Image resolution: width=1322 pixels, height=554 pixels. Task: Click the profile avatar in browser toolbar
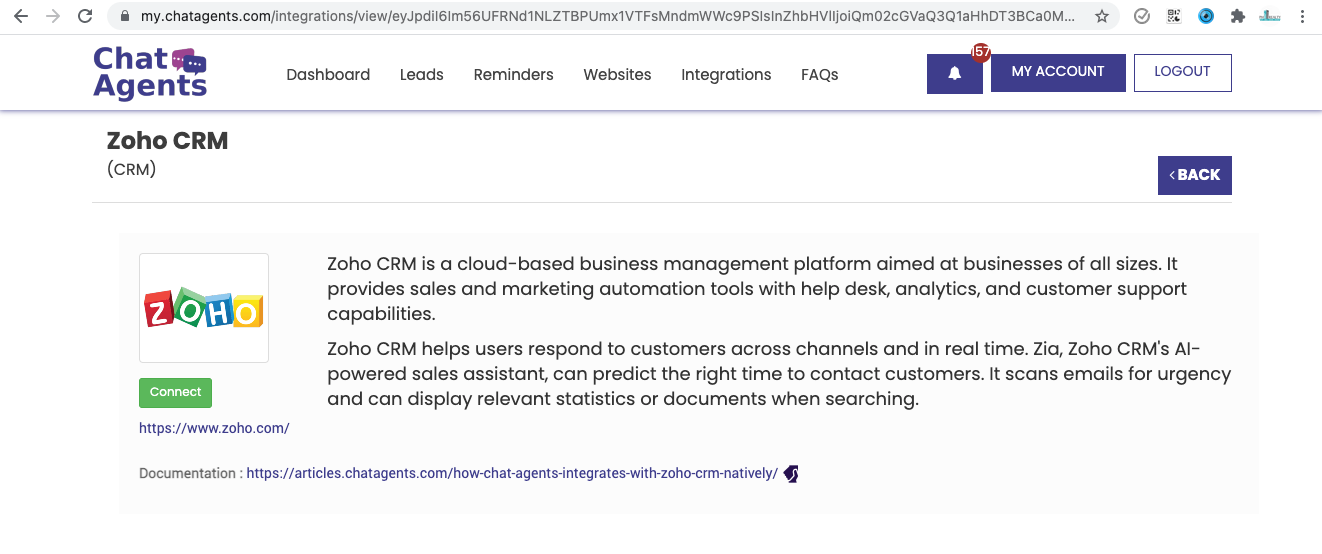coord(1270,16)
